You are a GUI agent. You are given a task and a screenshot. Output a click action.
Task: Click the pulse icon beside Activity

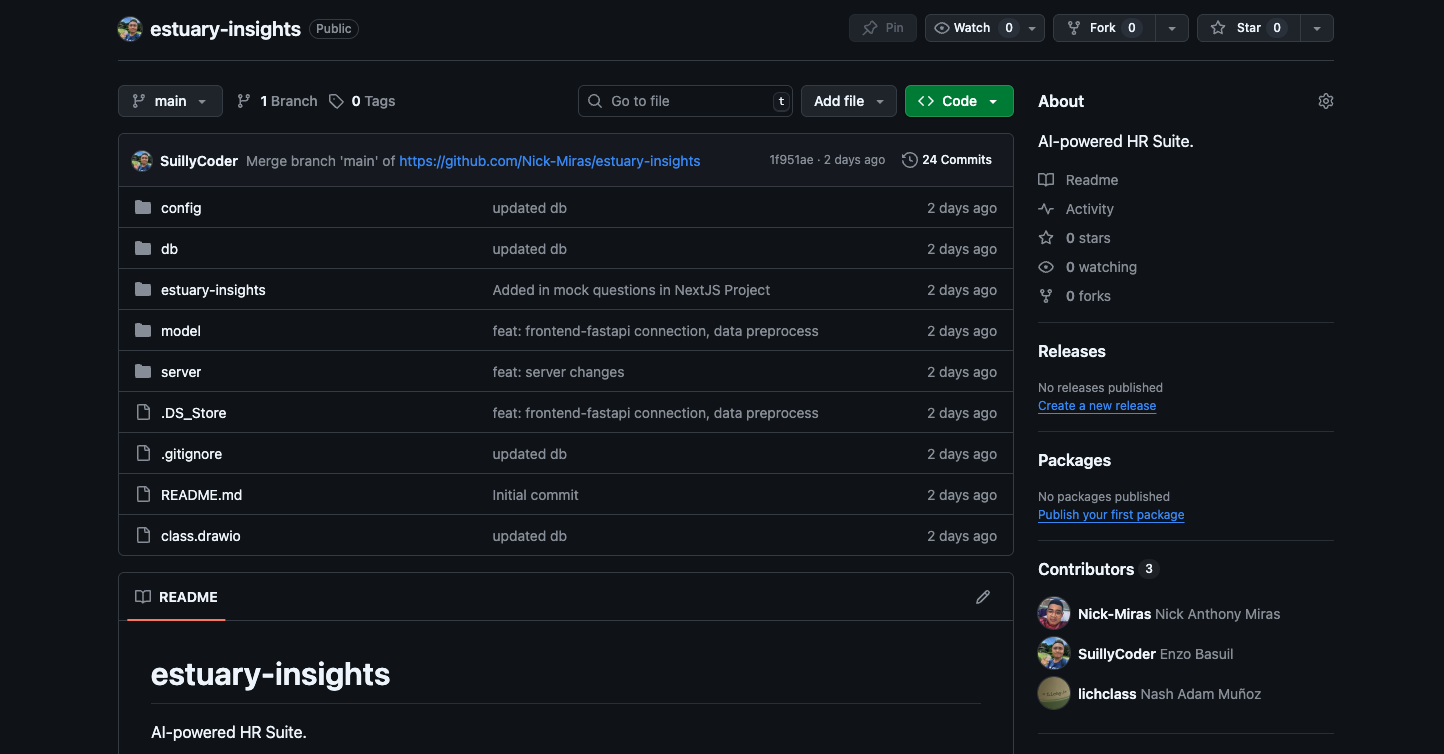pos(1046,209)
